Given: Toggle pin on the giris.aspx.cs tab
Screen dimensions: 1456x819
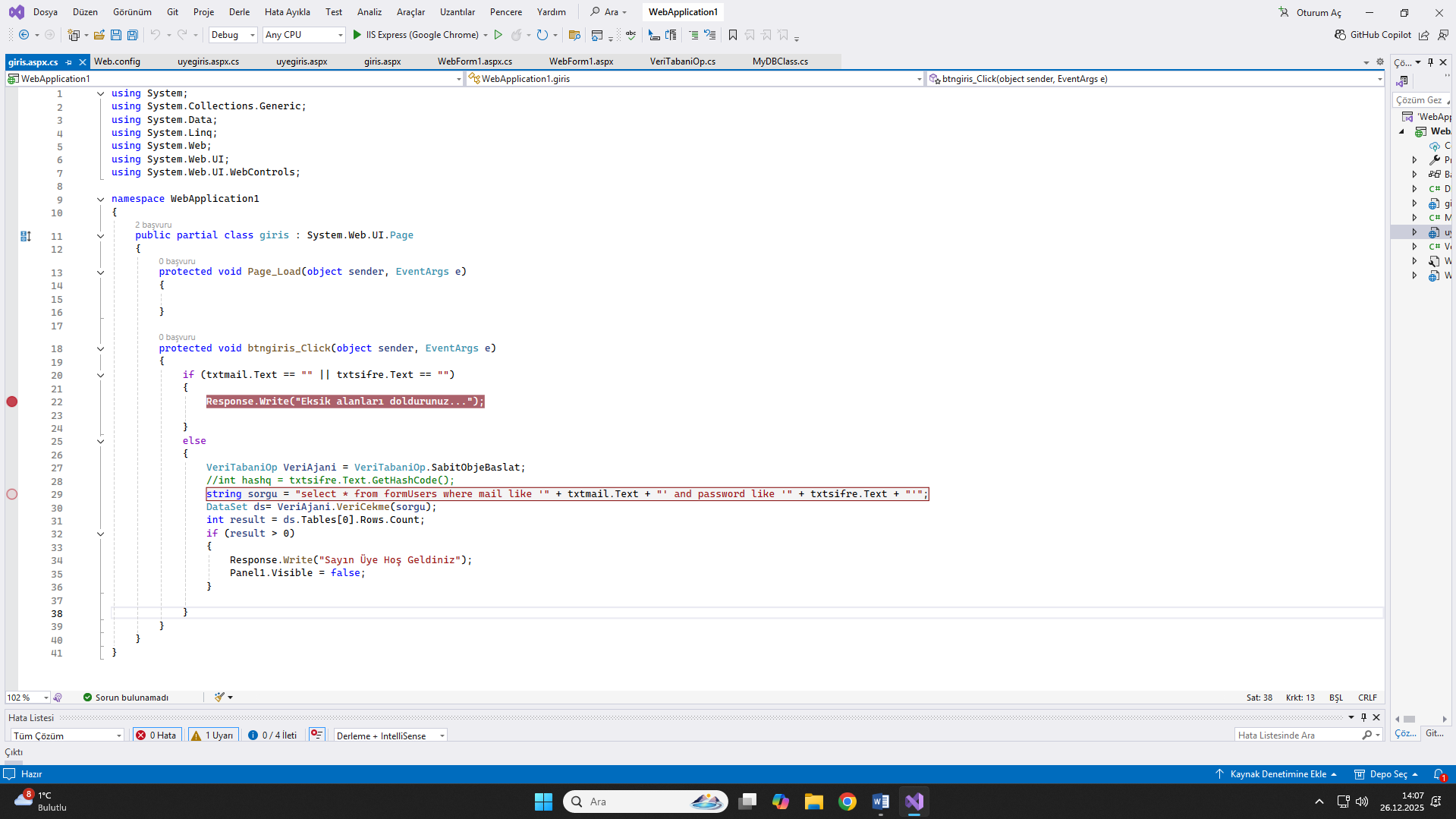Looking at the screenshot, I should click(x=69, y=62).
